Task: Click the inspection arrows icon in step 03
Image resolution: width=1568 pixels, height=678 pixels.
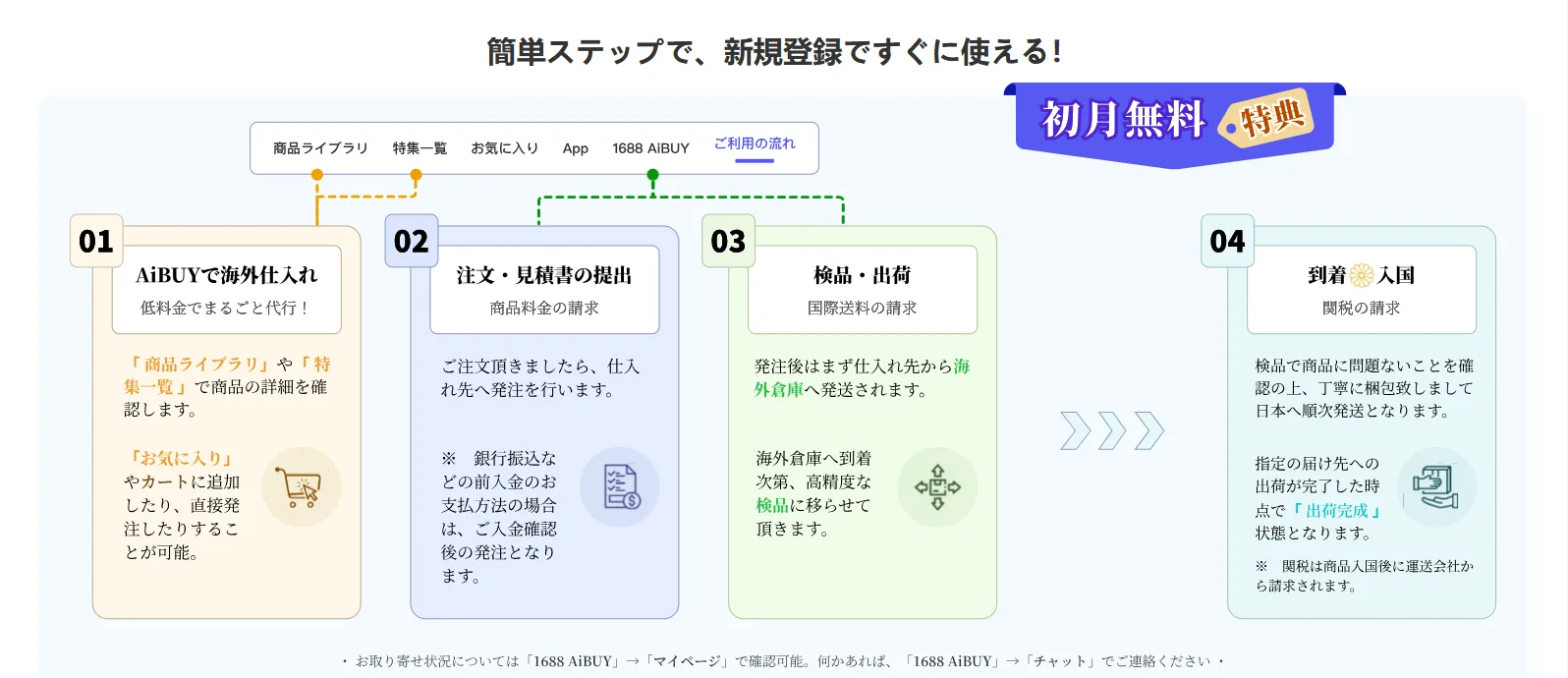Action: 937,487
